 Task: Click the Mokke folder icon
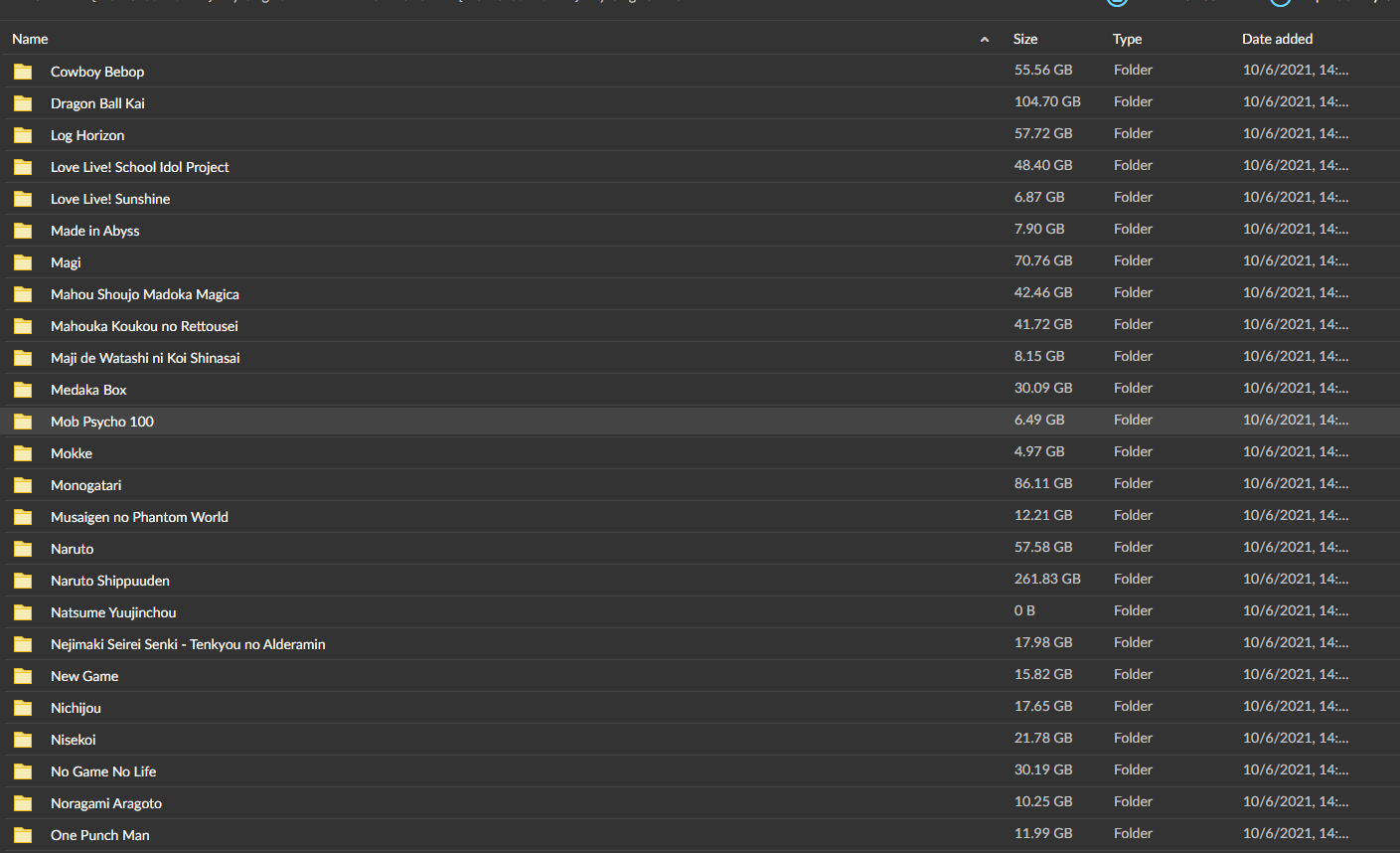pyautogui.click(x=23, y=453)
